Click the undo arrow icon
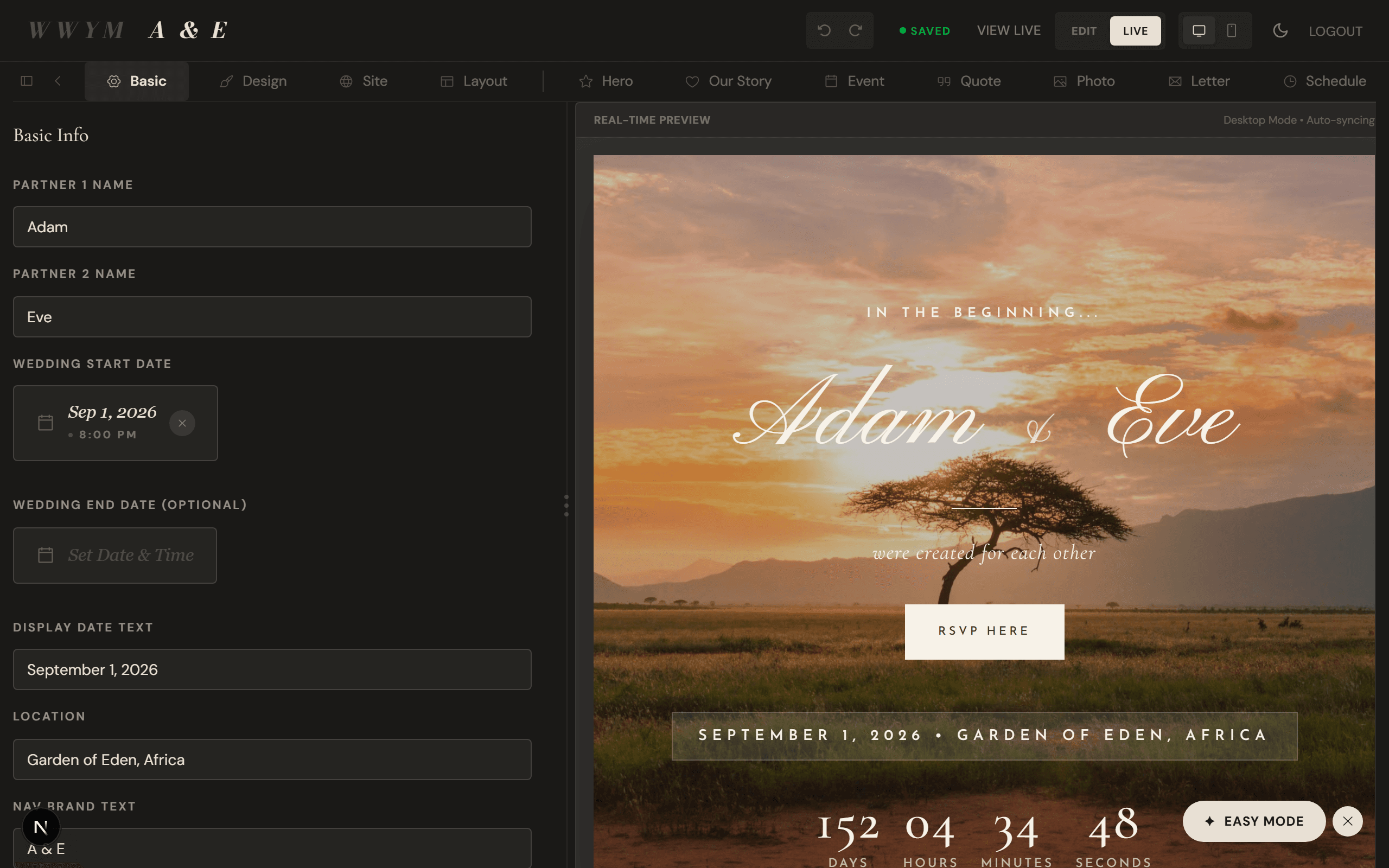Screen dimensions: 1389x868 (x=825, y=30)
